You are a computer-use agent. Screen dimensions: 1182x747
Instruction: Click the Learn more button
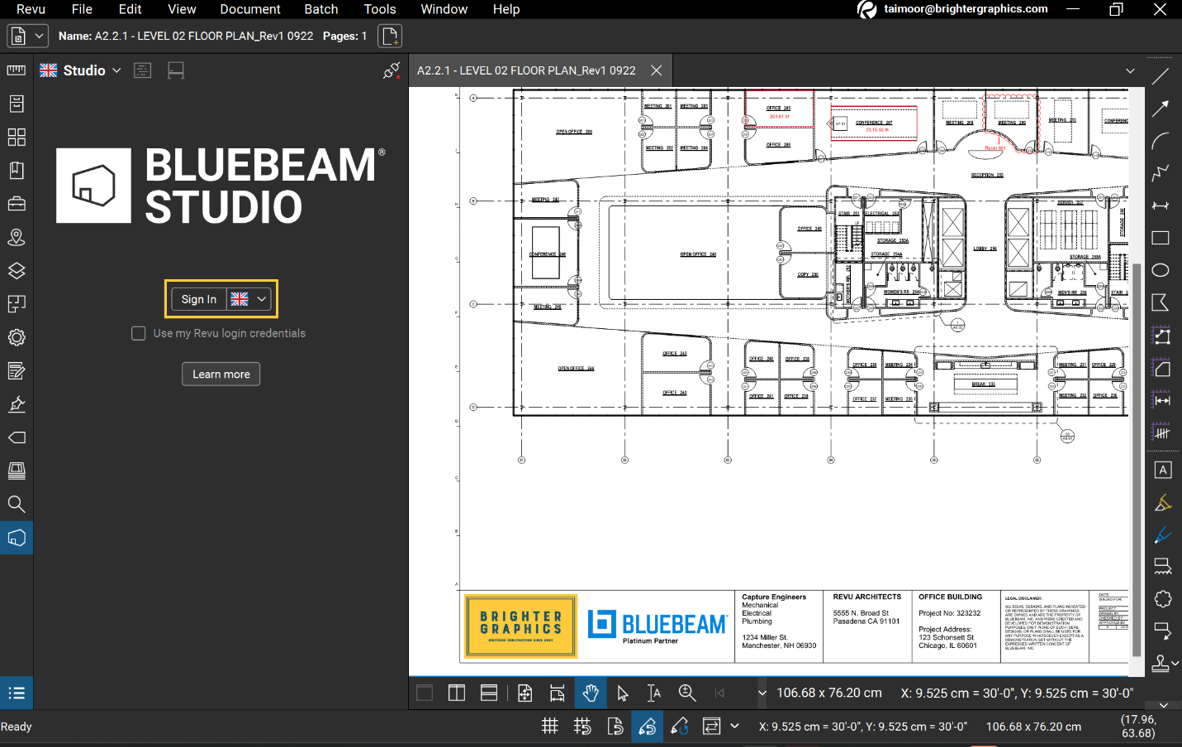pos(220,373)
